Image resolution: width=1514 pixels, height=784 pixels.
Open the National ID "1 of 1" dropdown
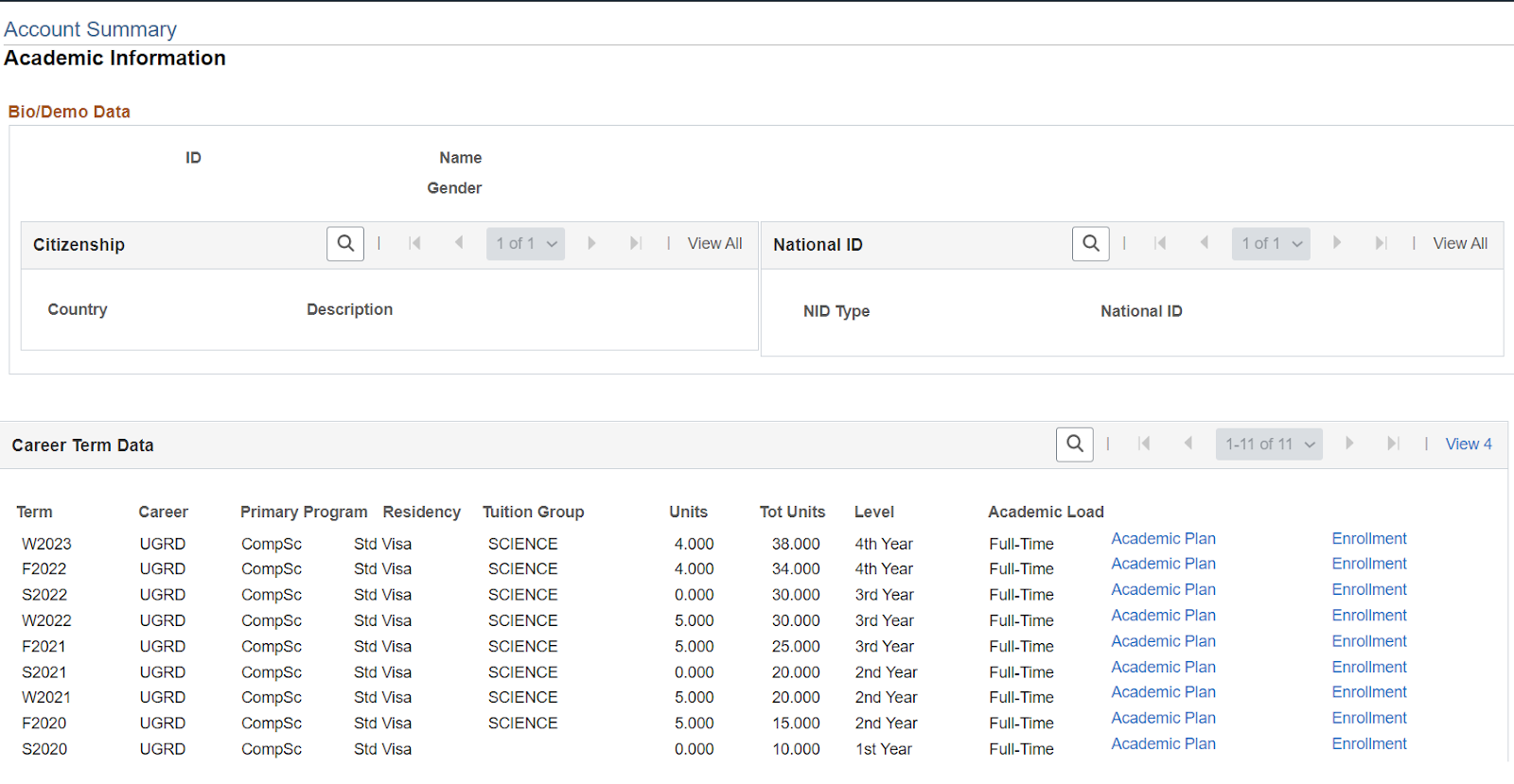coord(1271,244)
